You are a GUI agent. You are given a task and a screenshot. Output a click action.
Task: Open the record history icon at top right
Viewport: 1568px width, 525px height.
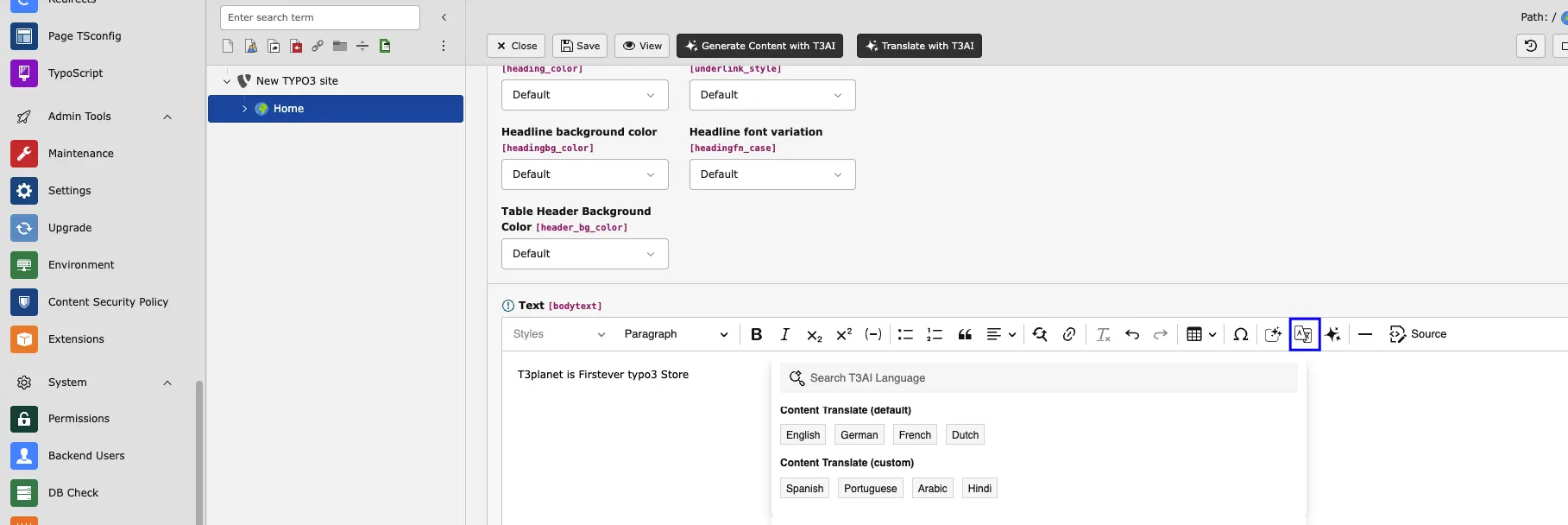point(1531,46)
